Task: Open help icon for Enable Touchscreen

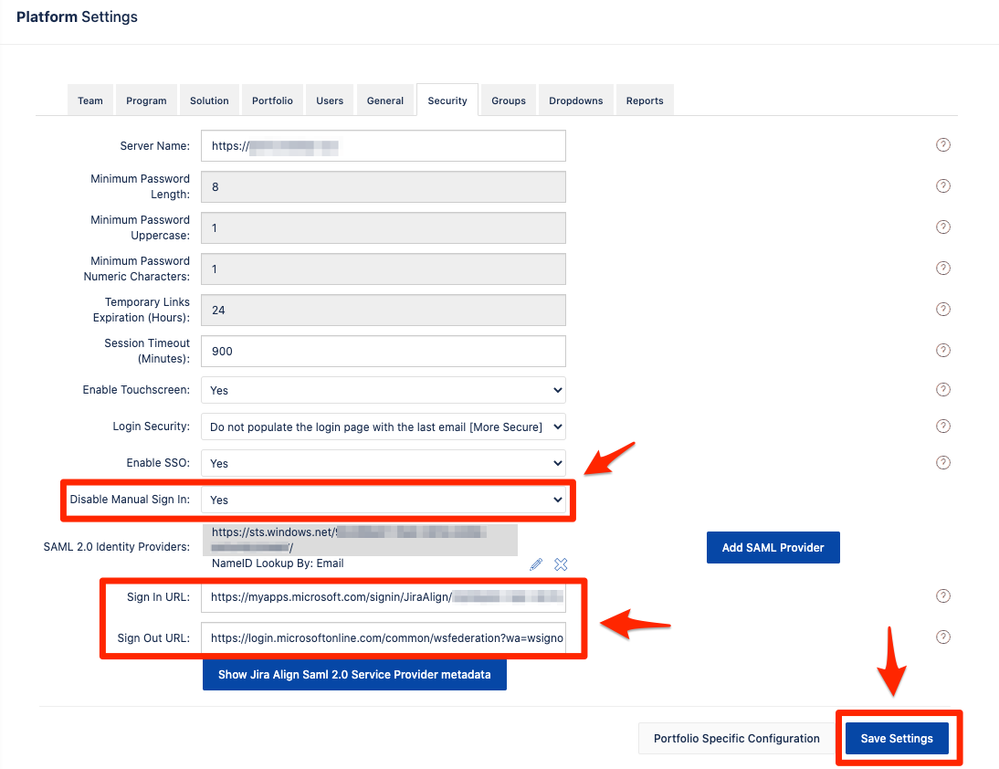Action: click(x=943, y=389)
